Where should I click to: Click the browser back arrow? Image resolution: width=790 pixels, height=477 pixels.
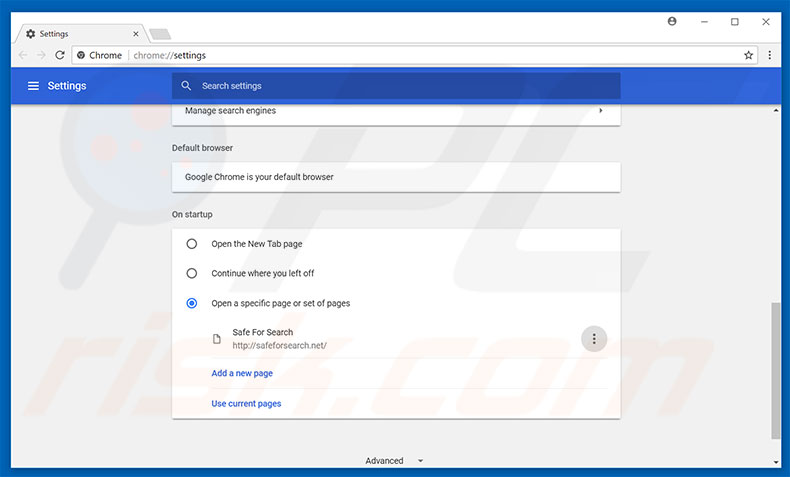pos(23,55)
